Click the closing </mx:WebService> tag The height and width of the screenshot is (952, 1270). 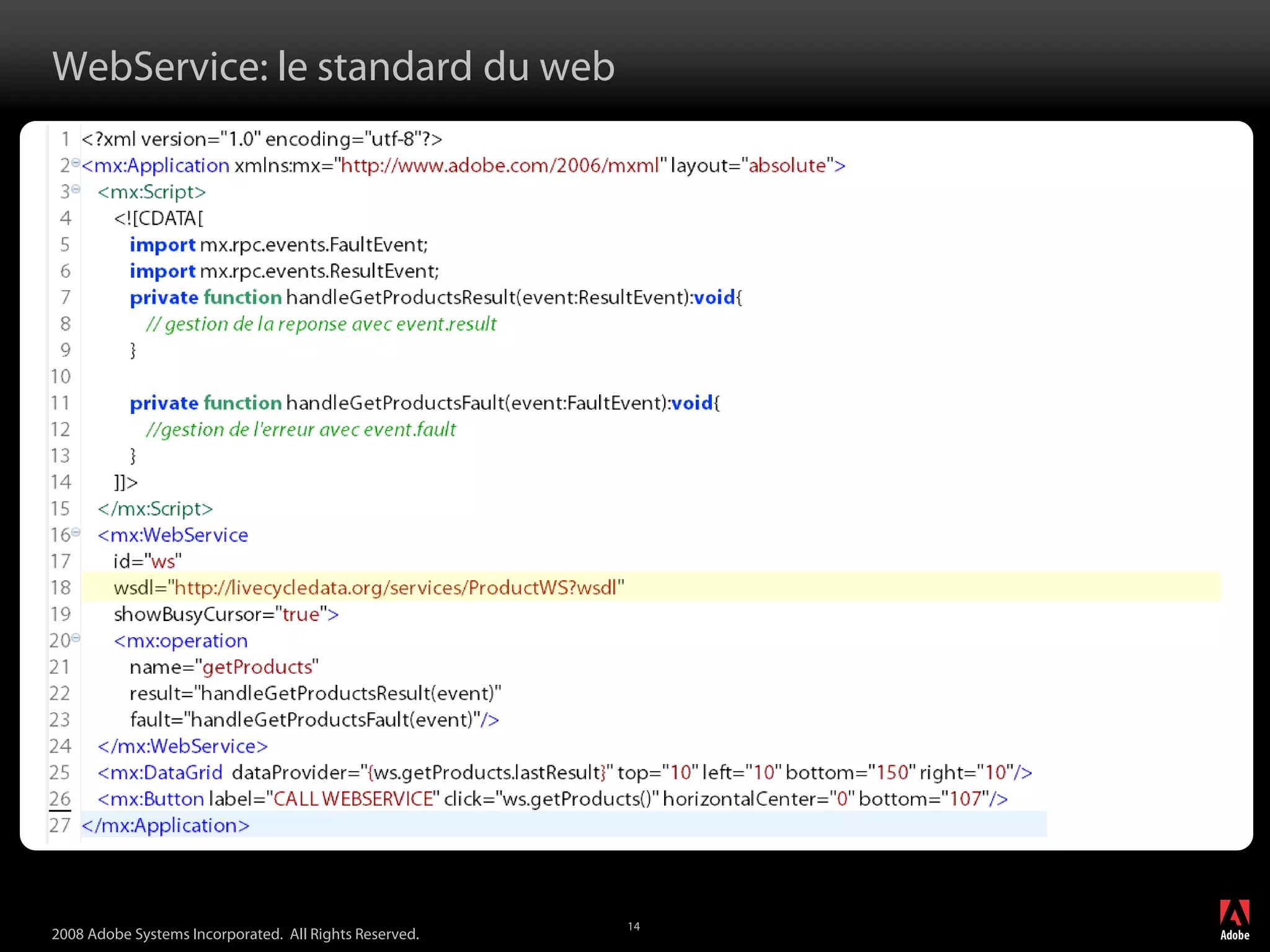pyautogui.click(x=183, y=746)
